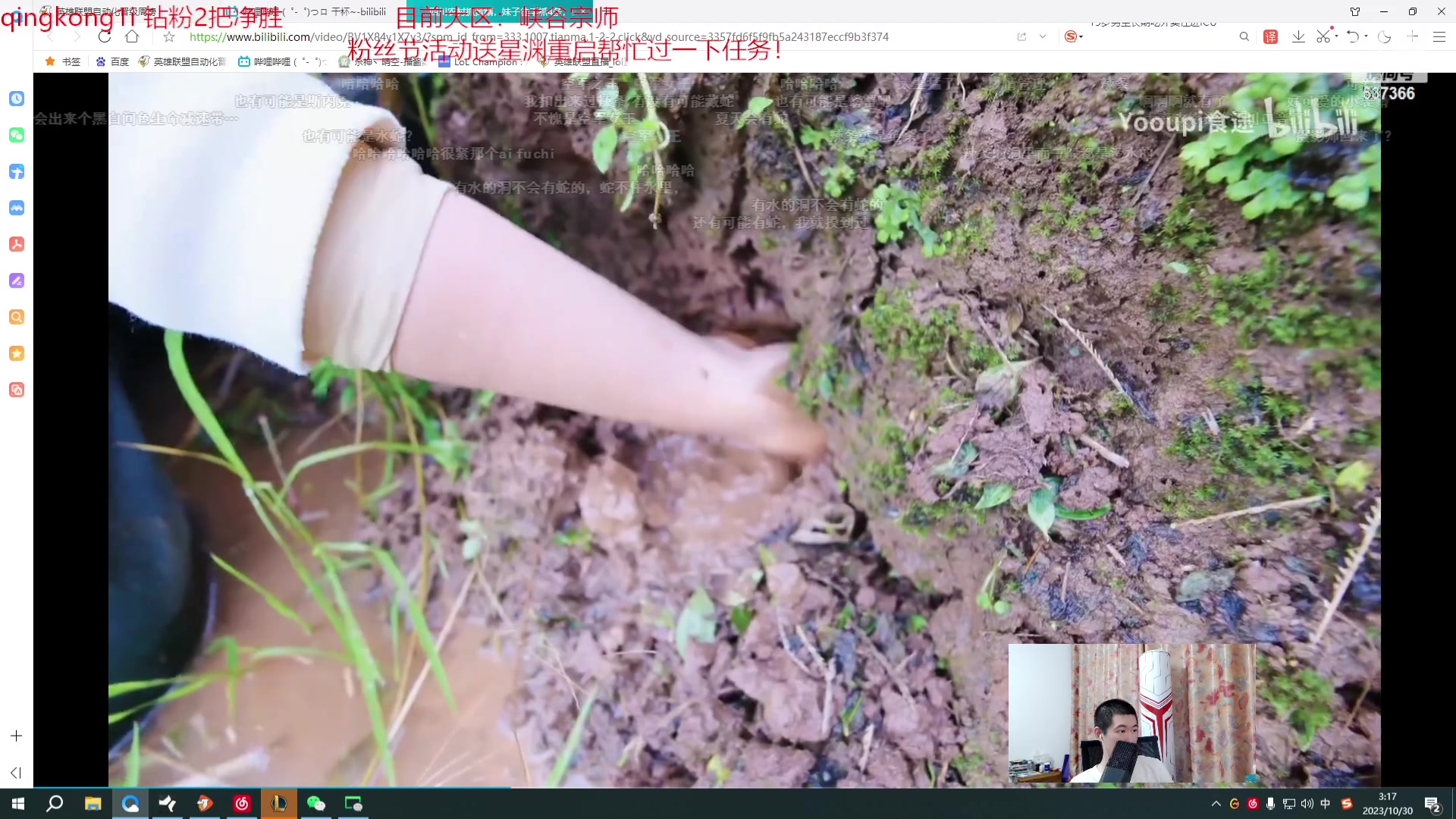Share the page via the share icon in address bar
This screenshot has width=1456, height=819.
click(x=1021, y=36)
